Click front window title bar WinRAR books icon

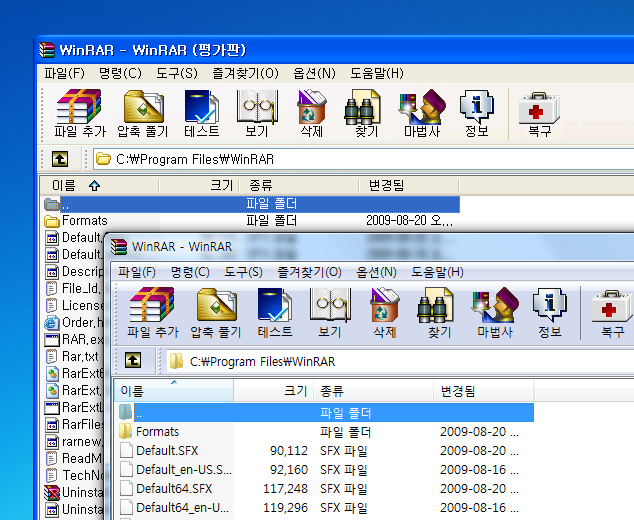(x=119, y=247)
